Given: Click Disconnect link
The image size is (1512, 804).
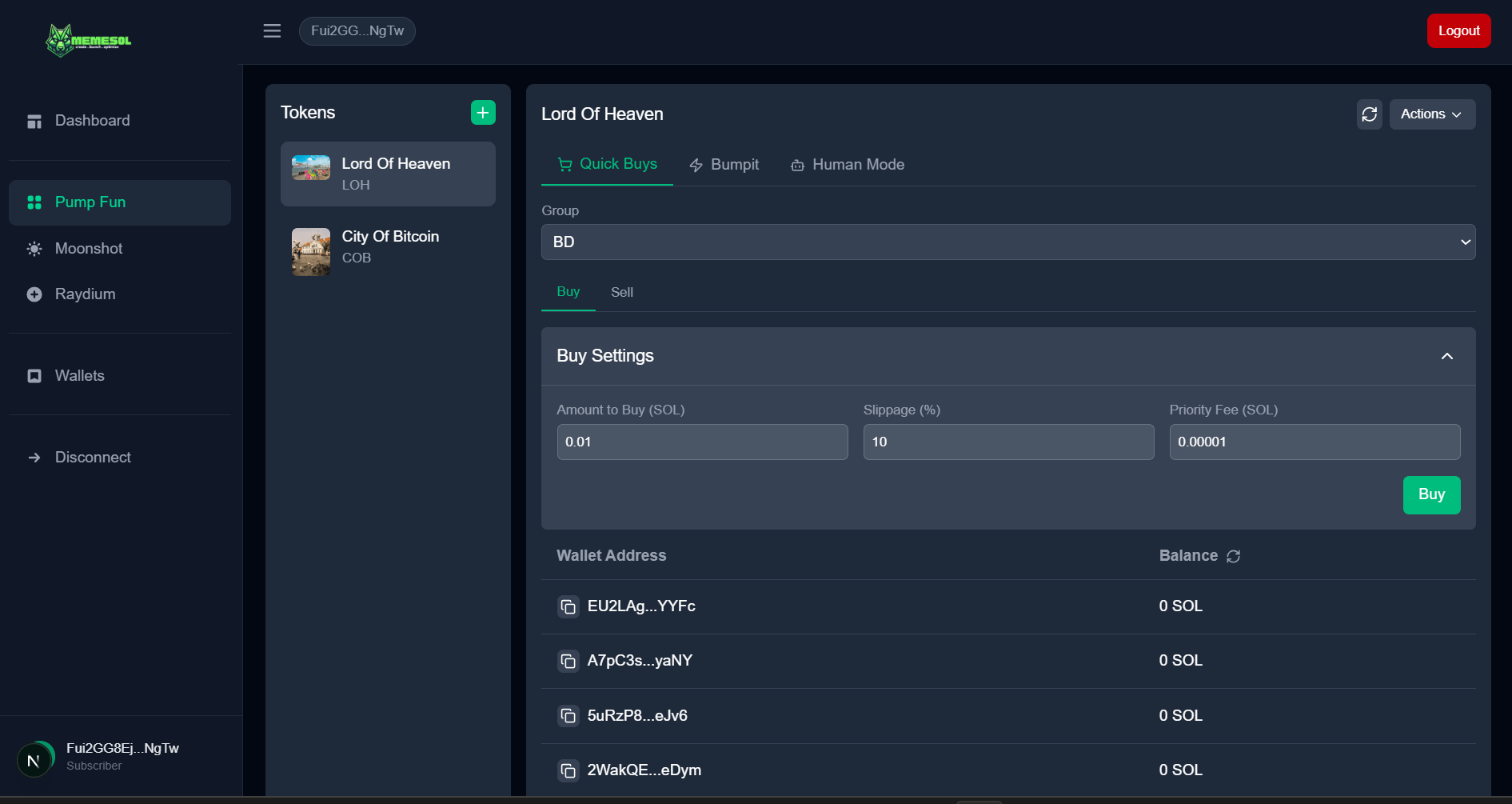Looking at the screenshot, I should pos(120,458).
